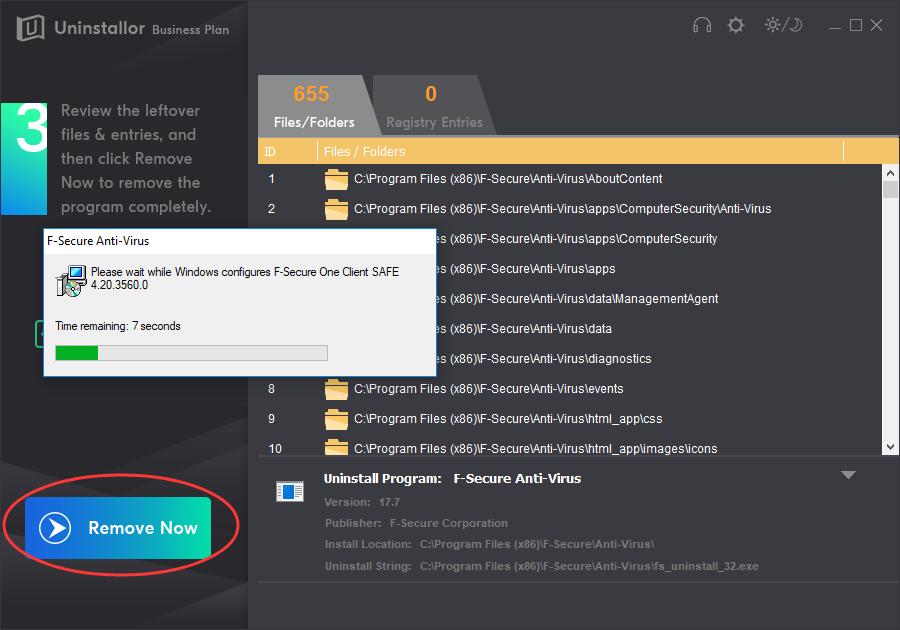Select the path ending in html_app\css
This screenshot has height=630, width=900.
(x=508, y=419)
